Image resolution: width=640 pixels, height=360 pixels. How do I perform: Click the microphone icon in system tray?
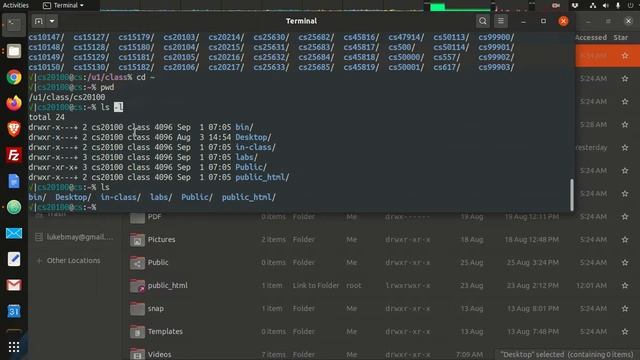pos(618,5)
